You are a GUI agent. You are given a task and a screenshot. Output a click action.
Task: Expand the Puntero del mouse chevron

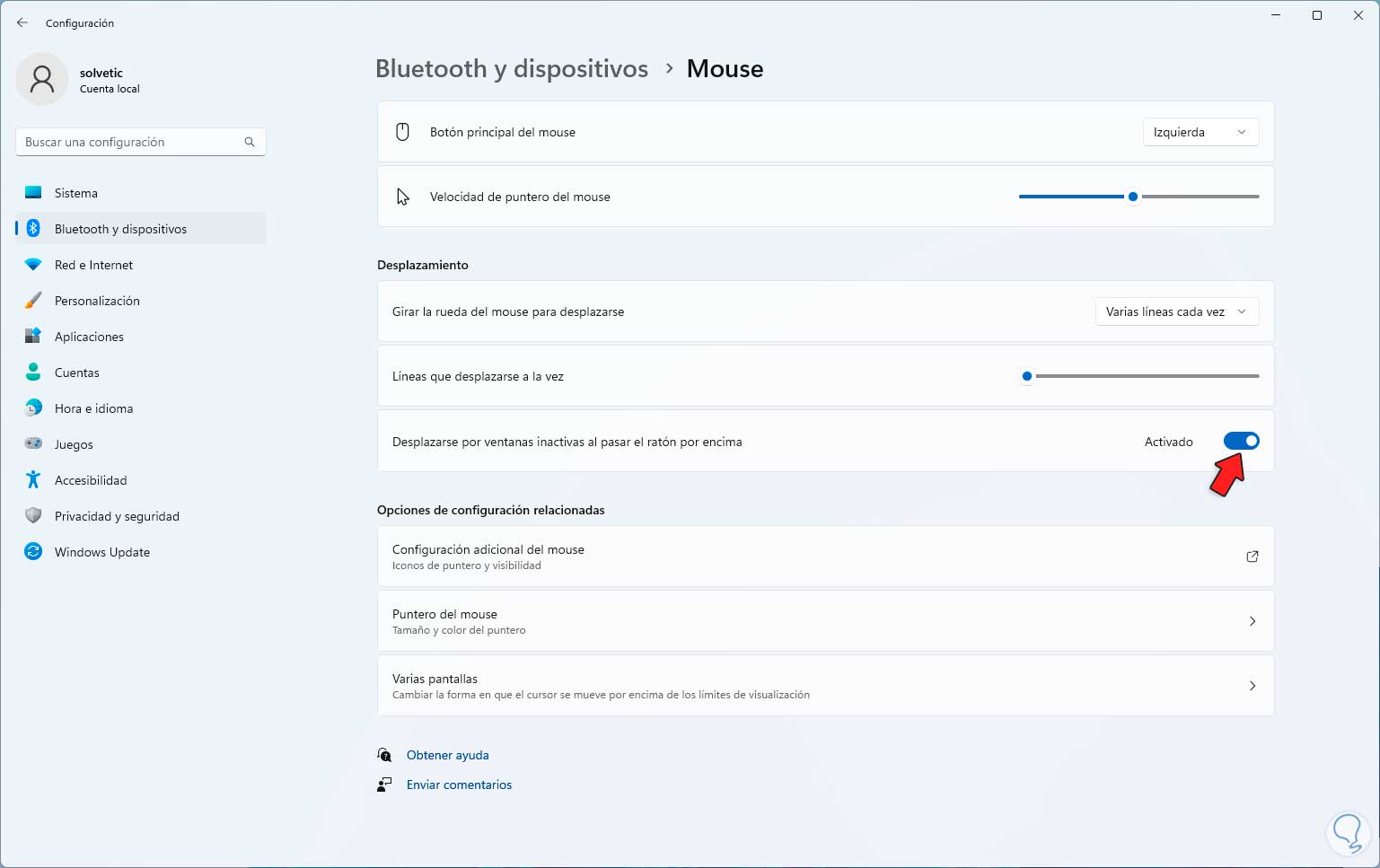point(1253,621)
